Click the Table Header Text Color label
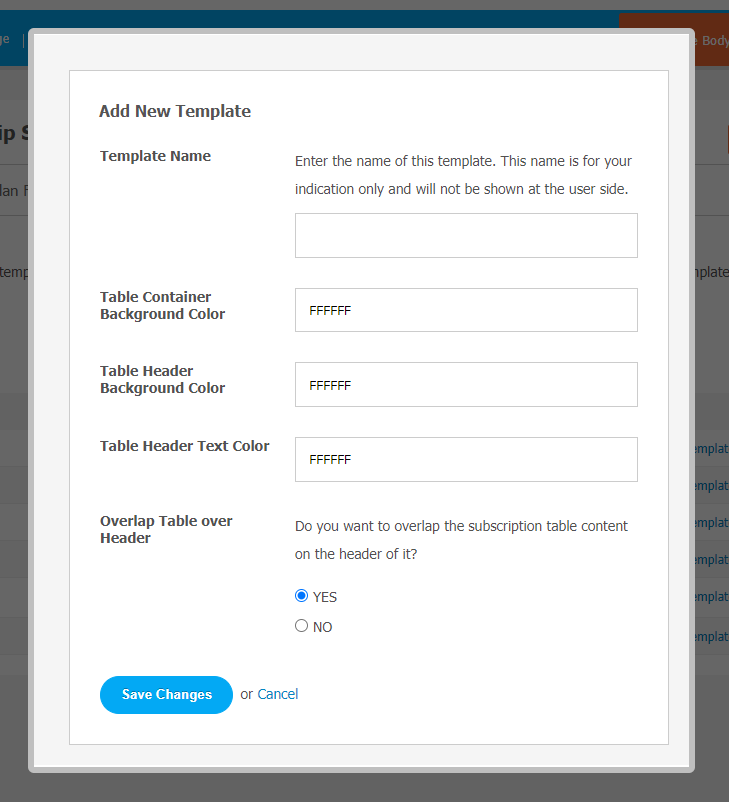 tap(184, 446)
